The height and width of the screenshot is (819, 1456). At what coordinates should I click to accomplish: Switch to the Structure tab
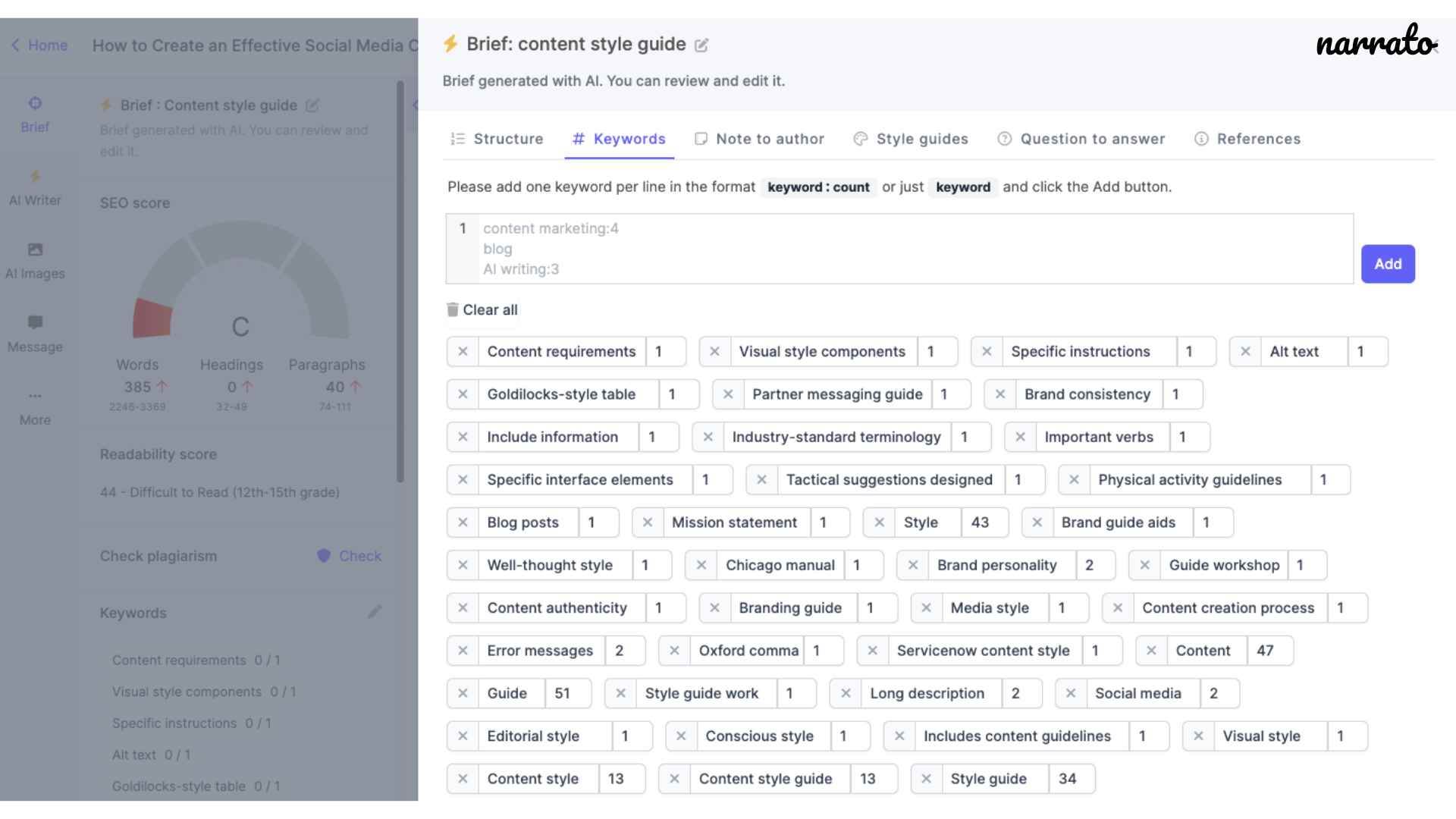498,138
